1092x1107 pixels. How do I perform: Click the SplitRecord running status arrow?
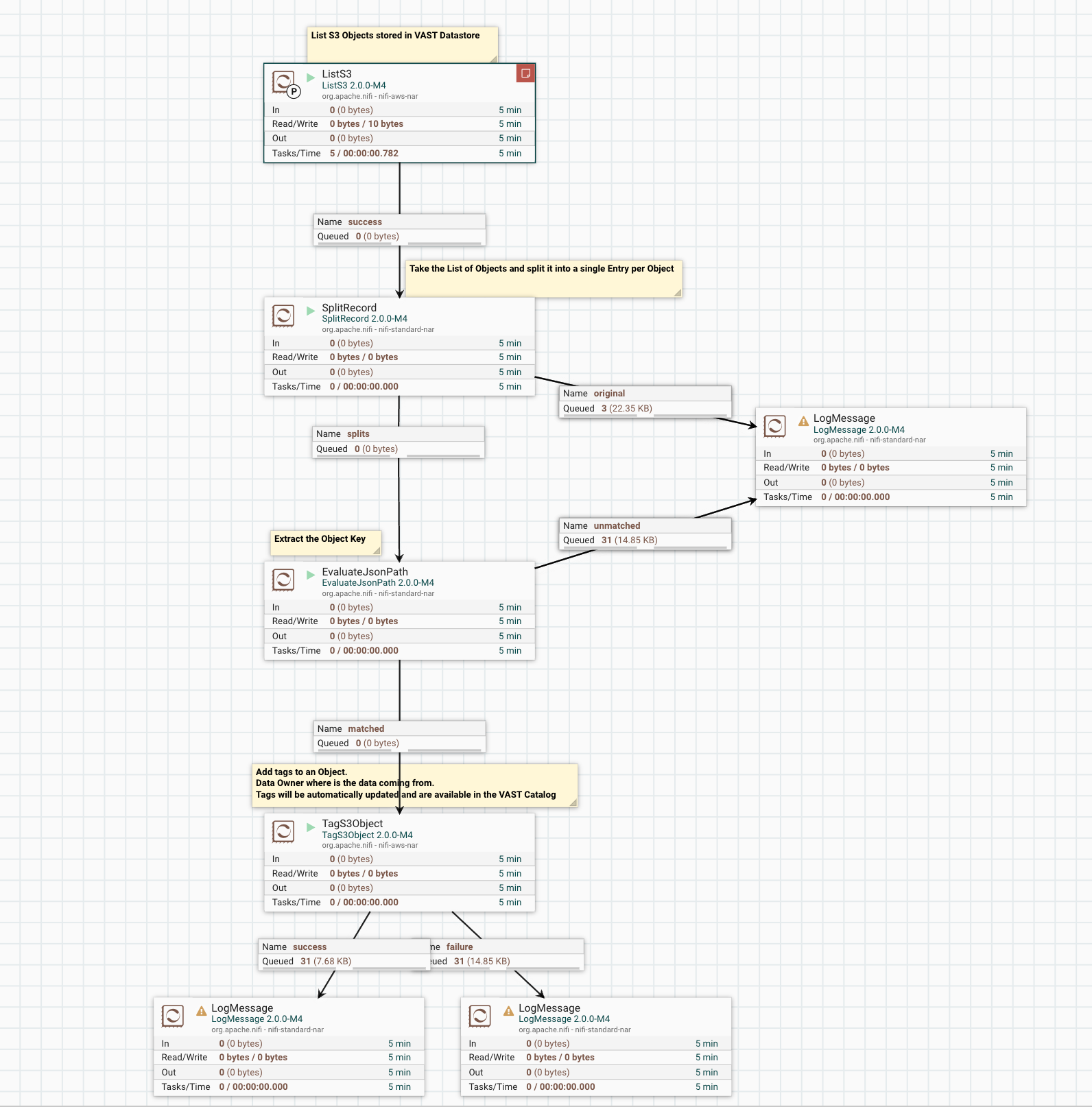(x=311, y=310)
